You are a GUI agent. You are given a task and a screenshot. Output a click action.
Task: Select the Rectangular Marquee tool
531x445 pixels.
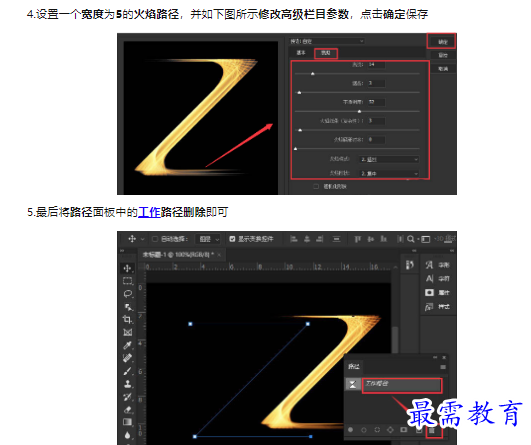click(x=128, y=281)
